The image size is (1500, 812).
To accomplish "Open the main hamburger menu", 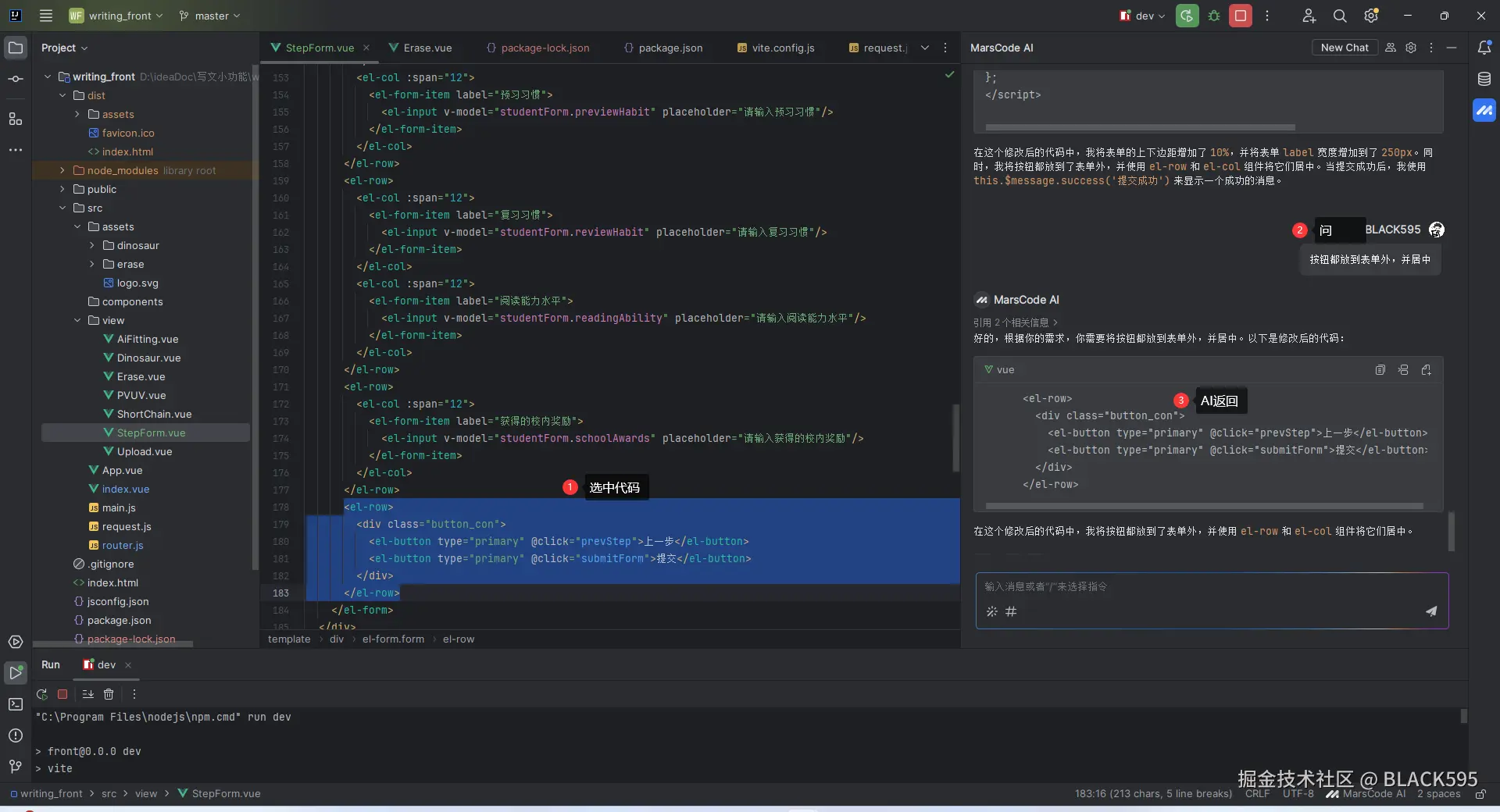I will [x=46, y=16].
